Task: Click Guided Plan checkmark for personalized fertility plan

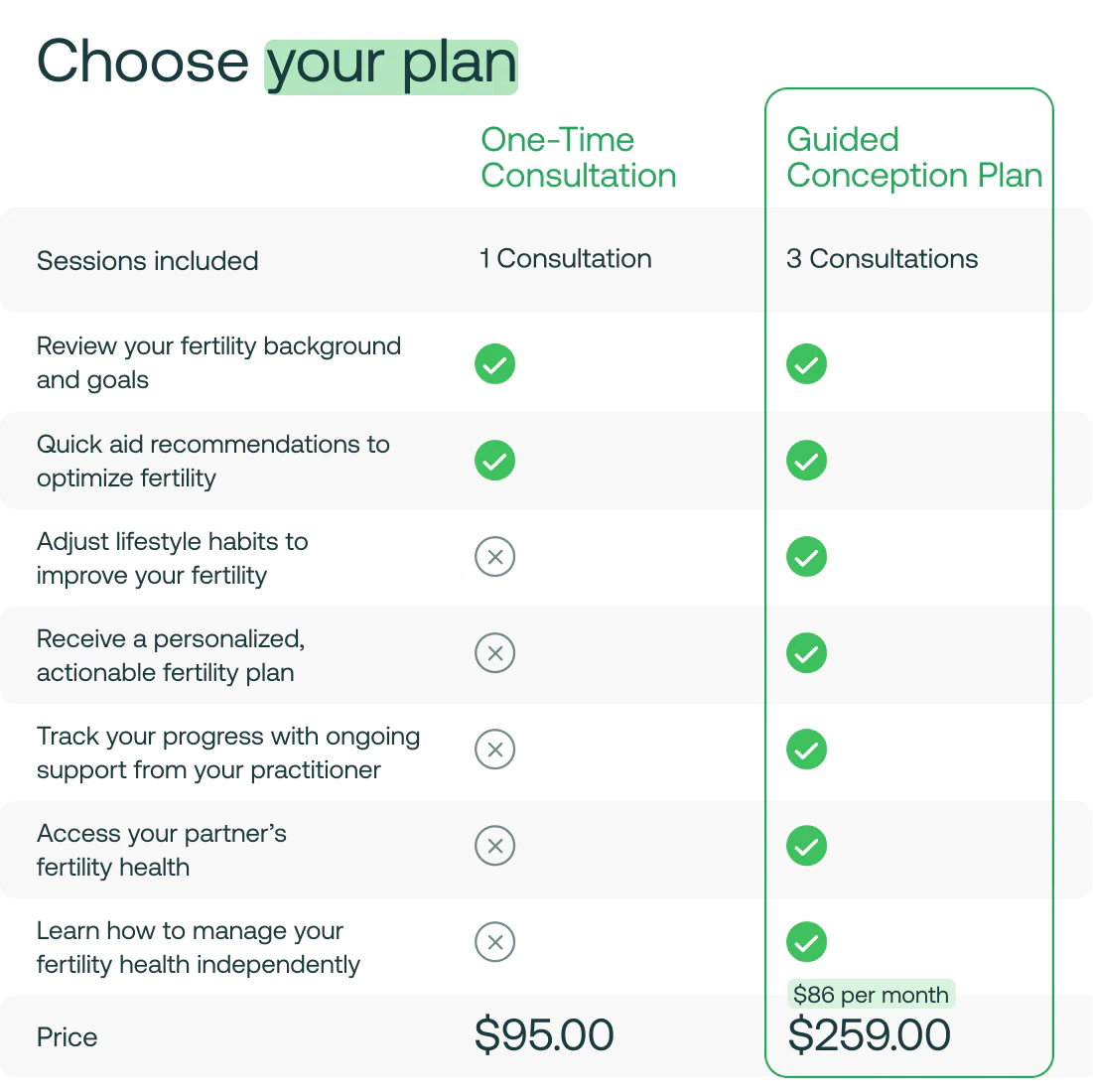Action: tap(806, 653)
